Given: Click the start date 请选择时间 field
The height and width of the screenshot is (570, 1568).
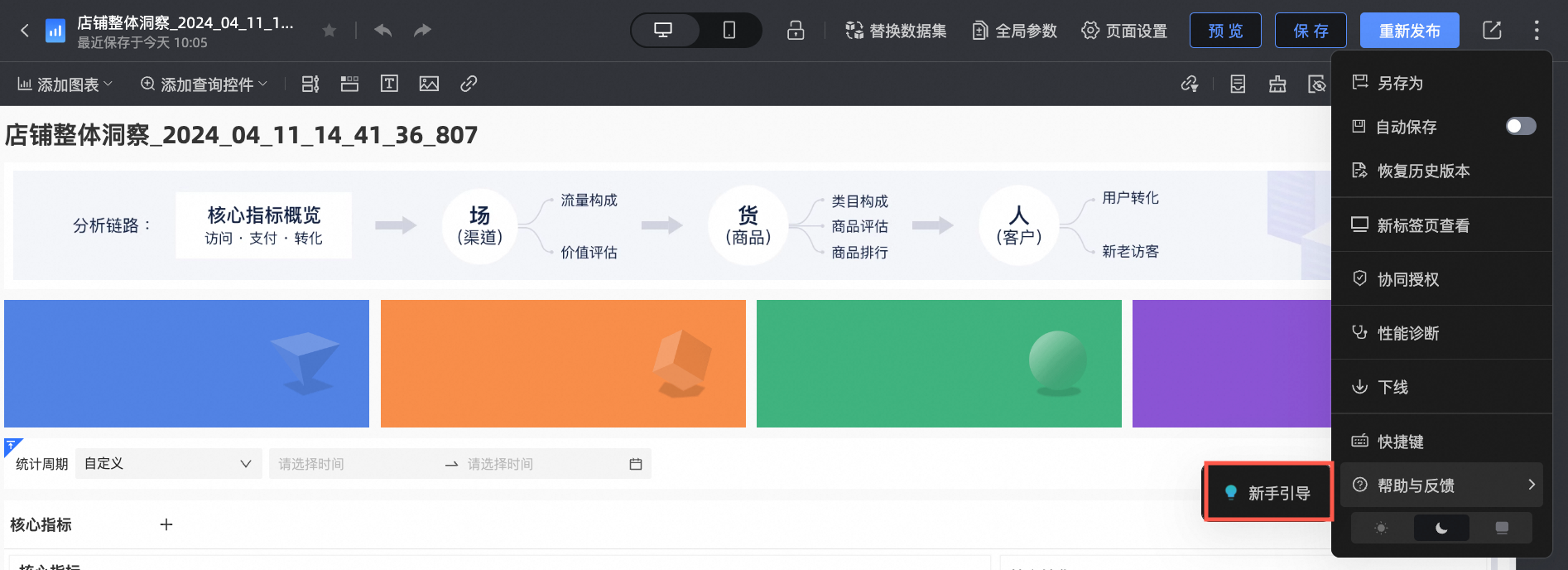Looking at the screenshot, I should [x=354, y=464].
